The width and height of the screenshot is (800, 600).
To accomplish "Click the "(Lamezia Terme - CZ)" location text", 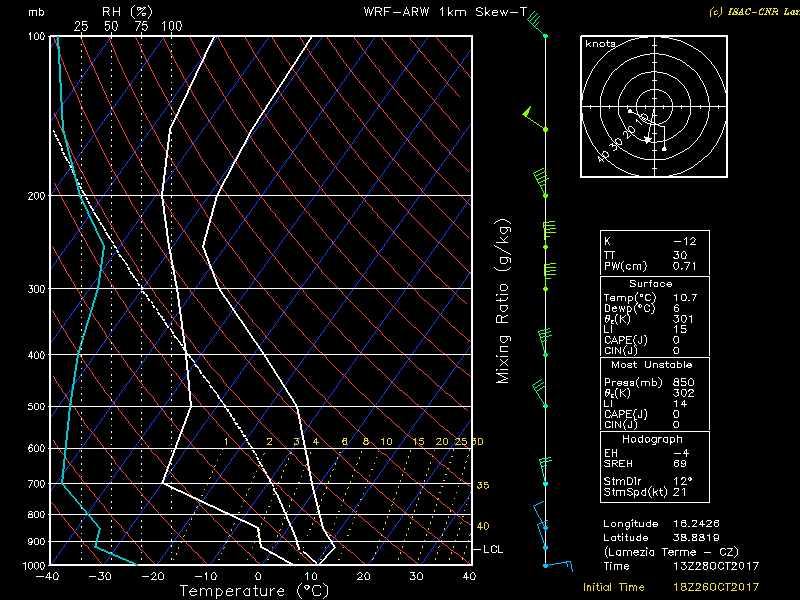I will pos(671,552).
